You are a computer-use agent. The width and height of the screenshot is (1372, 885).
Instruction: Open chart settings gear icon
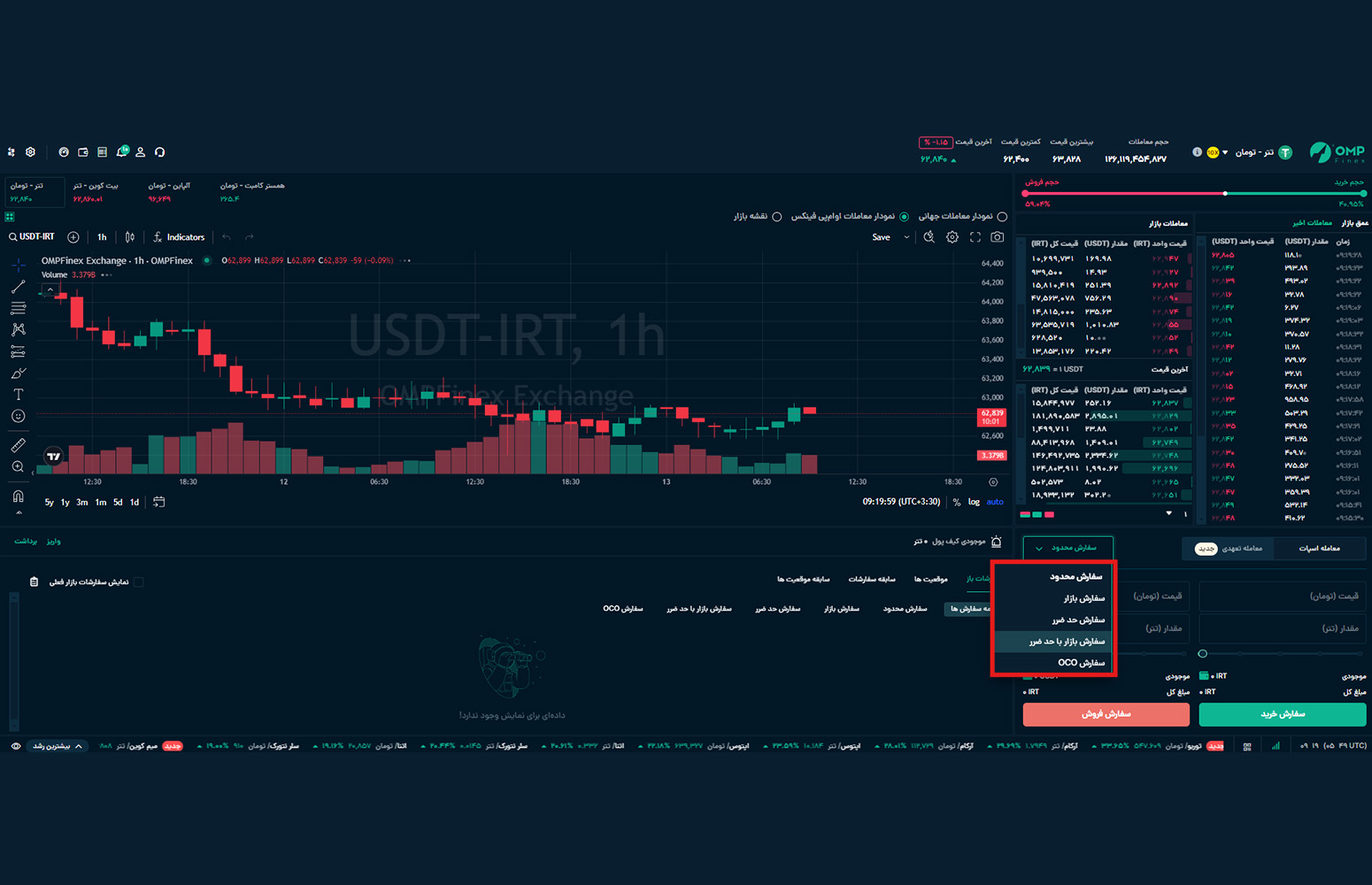coord(952,237)
